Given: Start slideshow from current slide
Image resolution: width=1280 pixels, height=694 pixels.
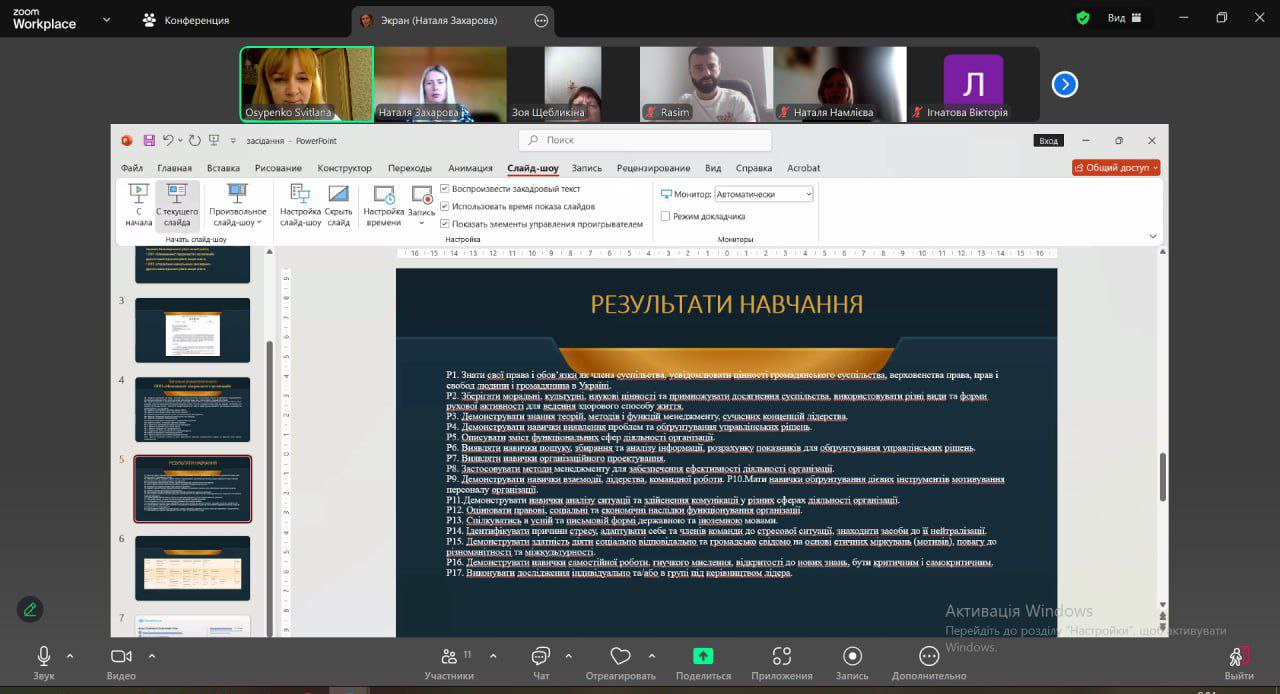Looking at the screenshot, I should click(x=177, y=205).
